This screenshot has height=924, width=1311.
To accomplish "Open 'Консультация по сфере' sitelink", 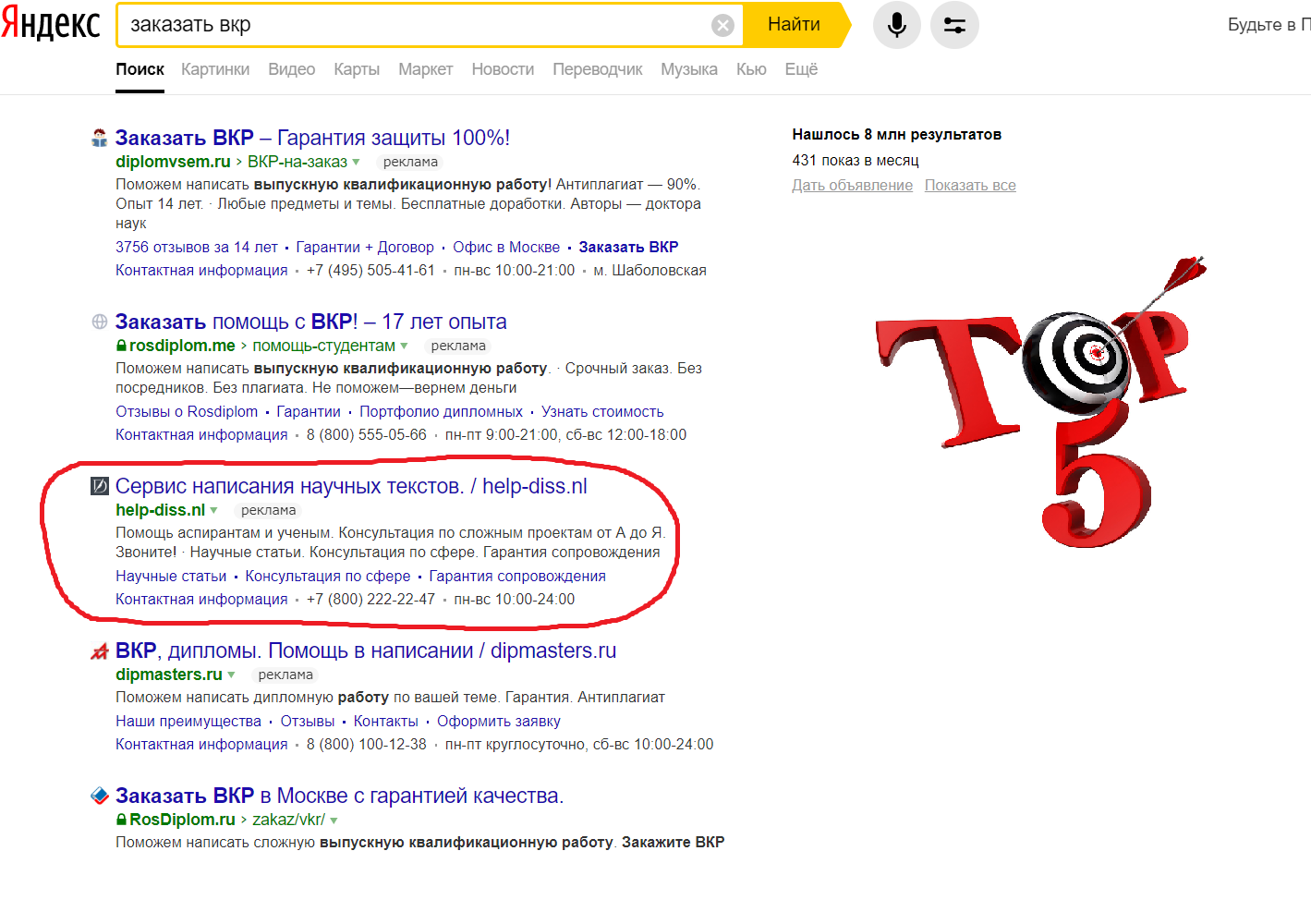I will (328, 577).
